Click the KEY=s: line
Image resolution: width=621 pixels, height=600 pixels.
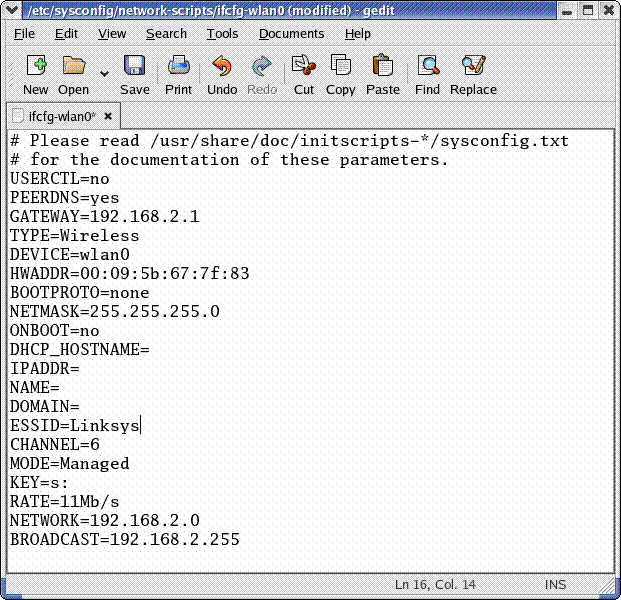pos(40,483)
